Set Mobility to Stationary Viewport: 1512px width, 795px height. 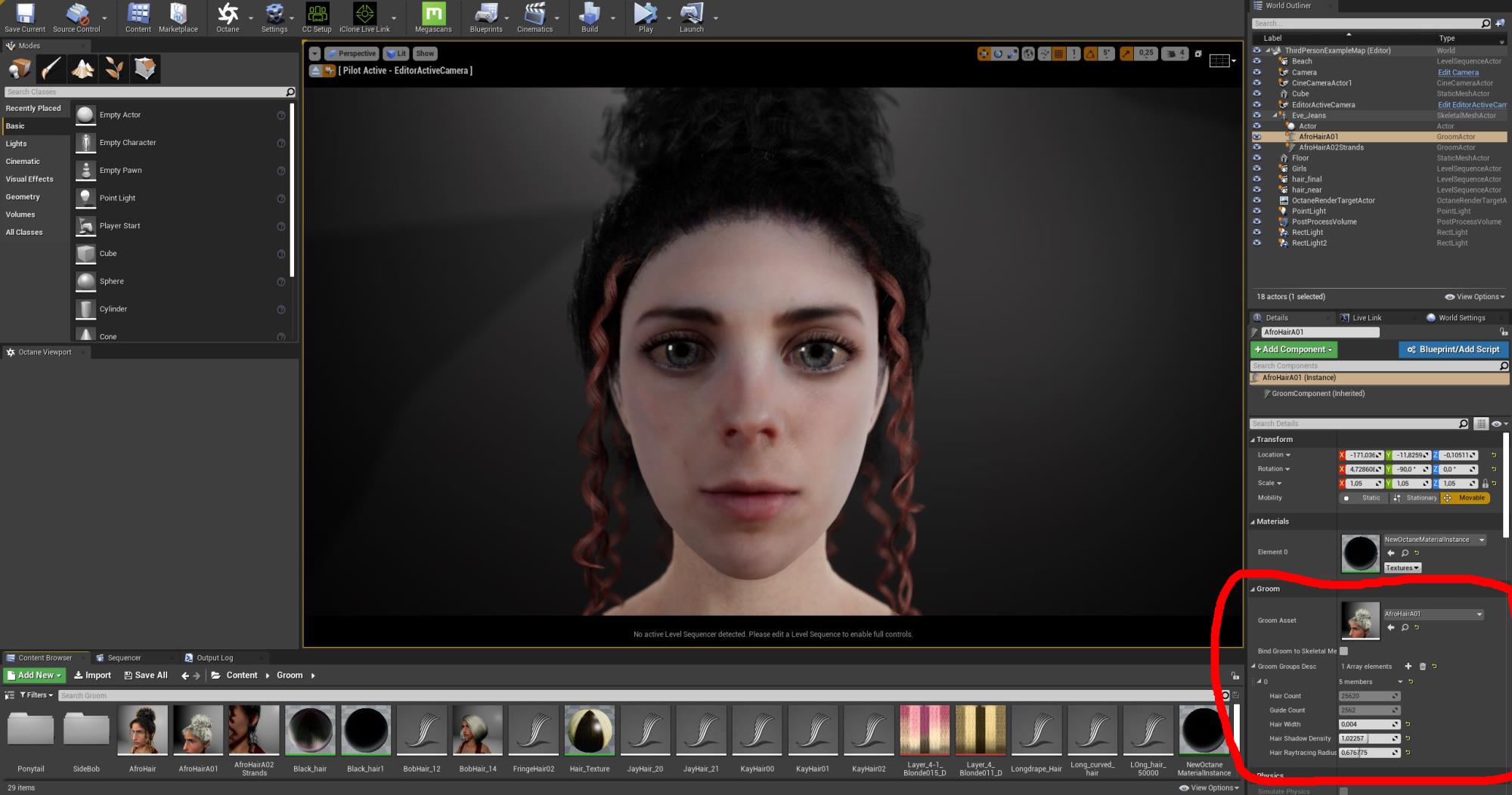pyautogui.click(x=1414, y=498)
